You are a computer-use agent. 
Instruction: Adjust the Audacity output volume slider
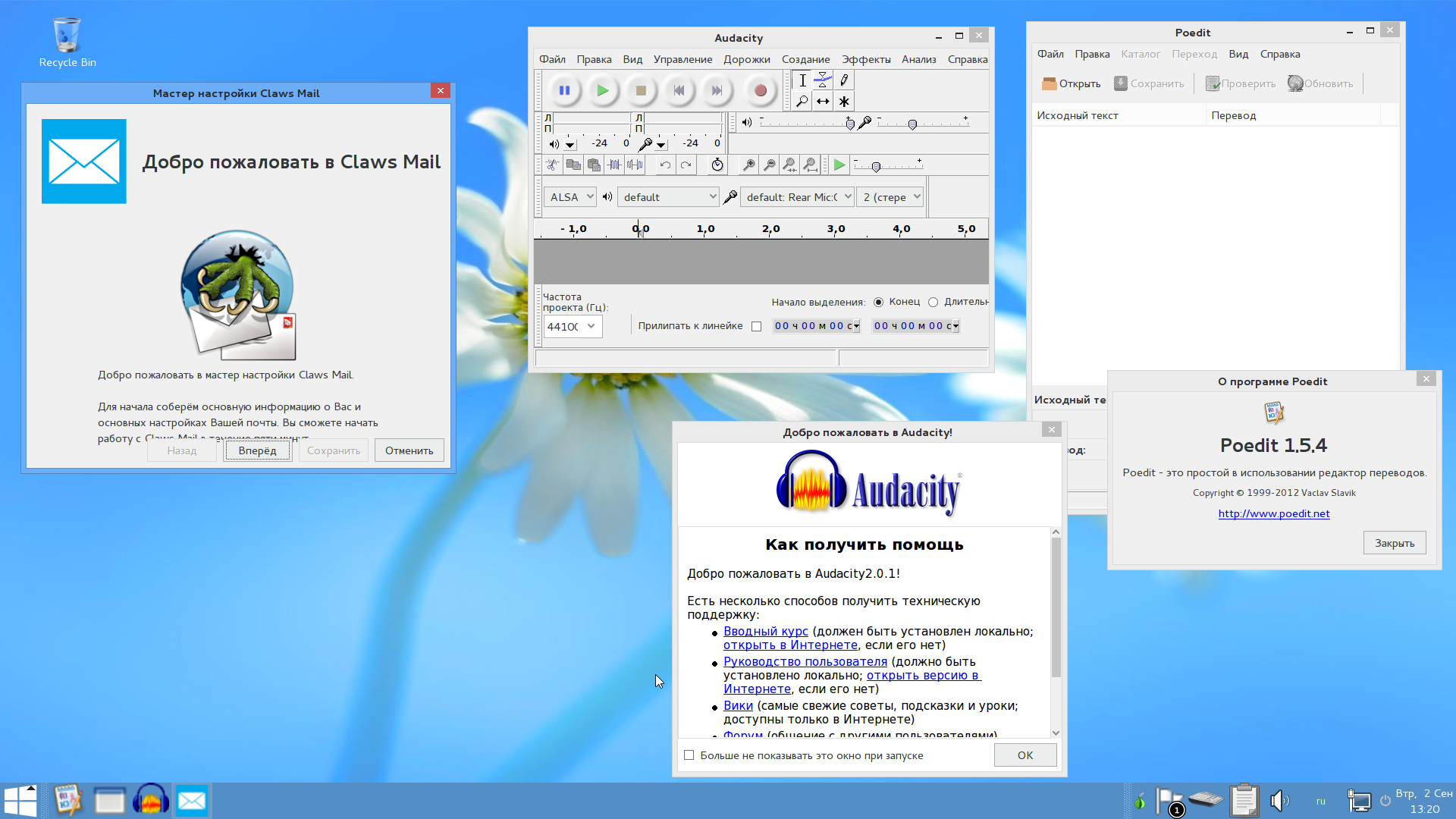click(x=850, y=124)
